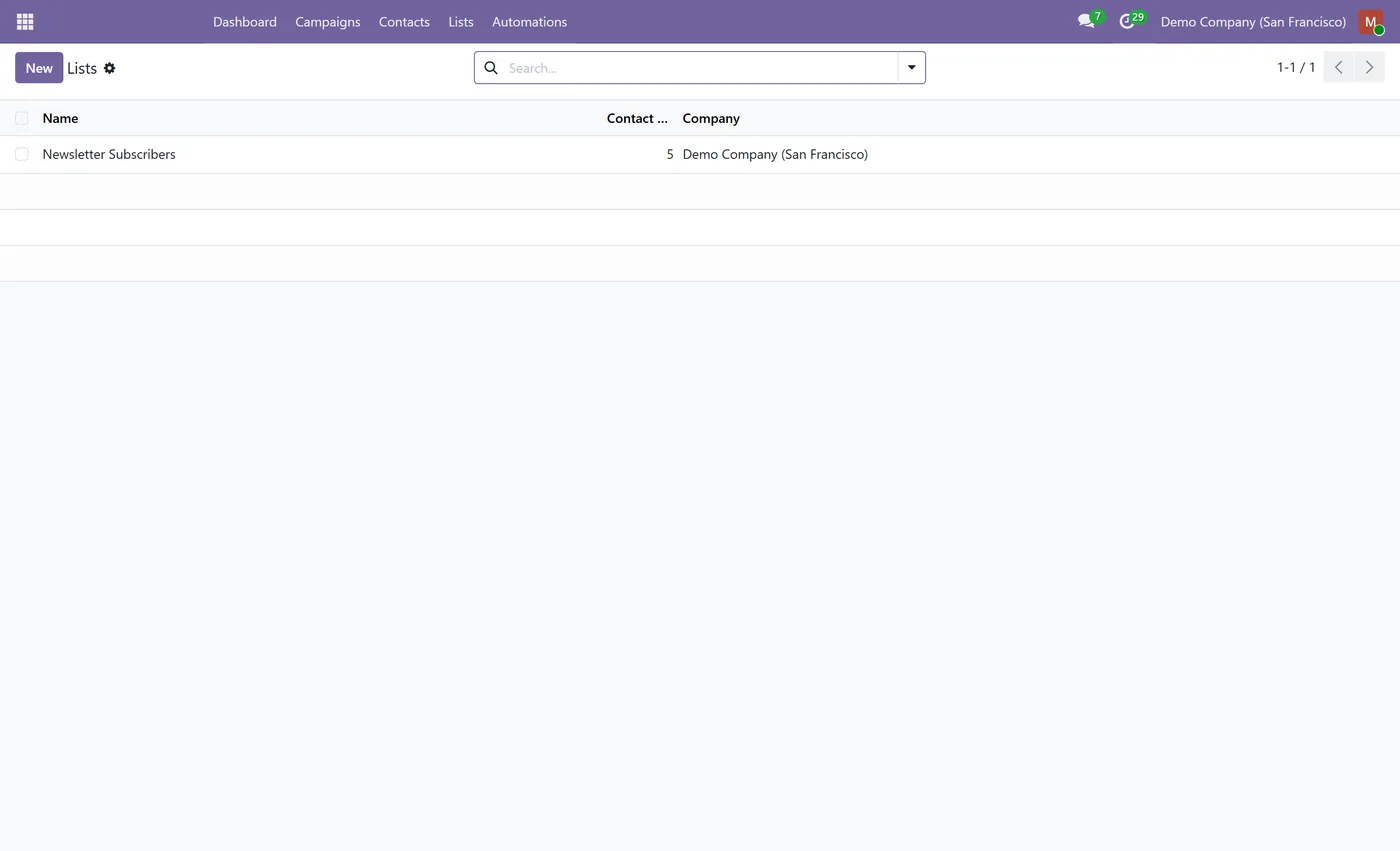This screenshot has width=1400, height=851.
Task: Open the Campaigns menu
Action: coord(328,22)
